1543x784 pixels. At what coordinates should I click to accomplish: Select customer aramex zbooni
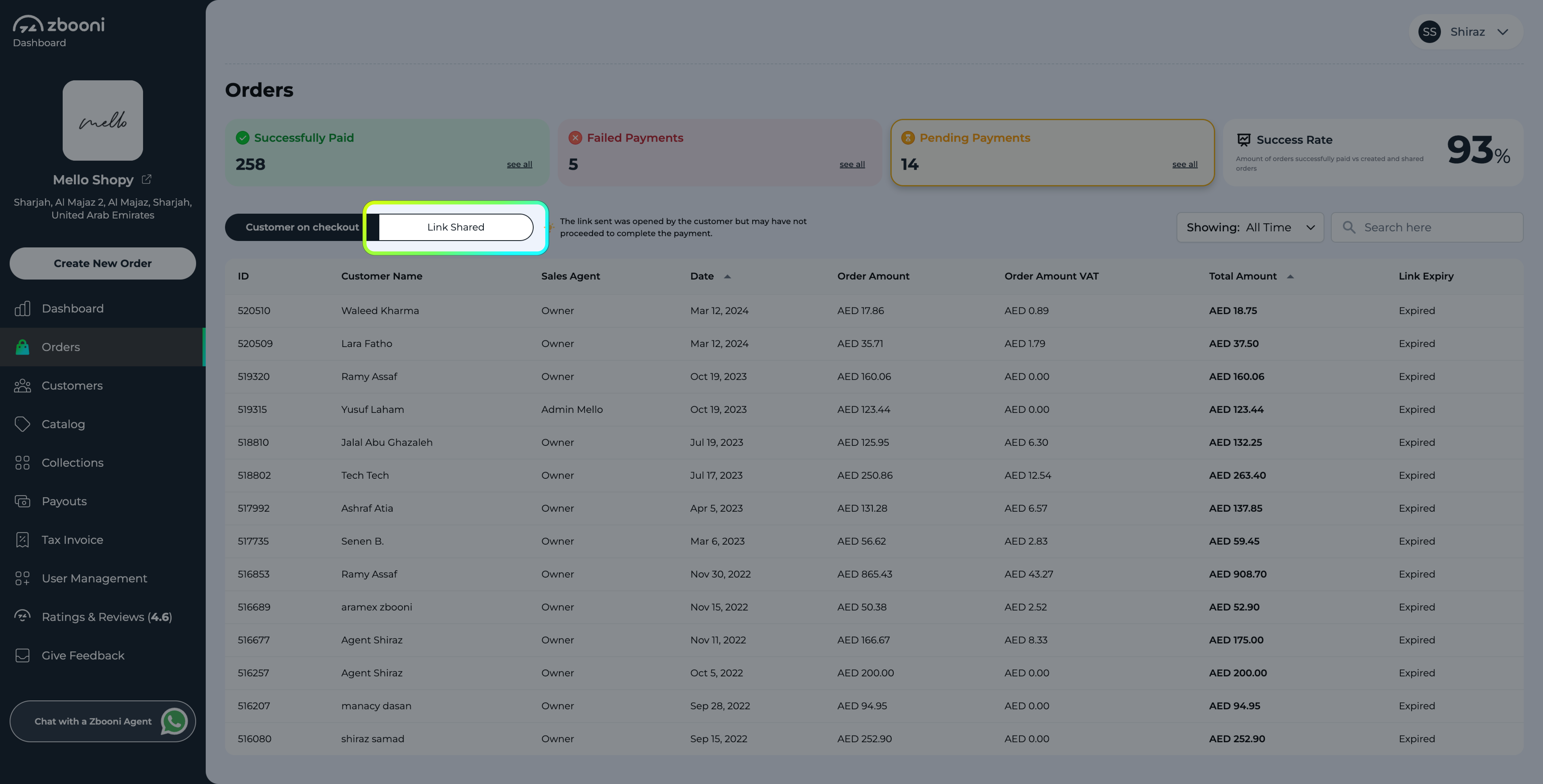tap(377, 607)
